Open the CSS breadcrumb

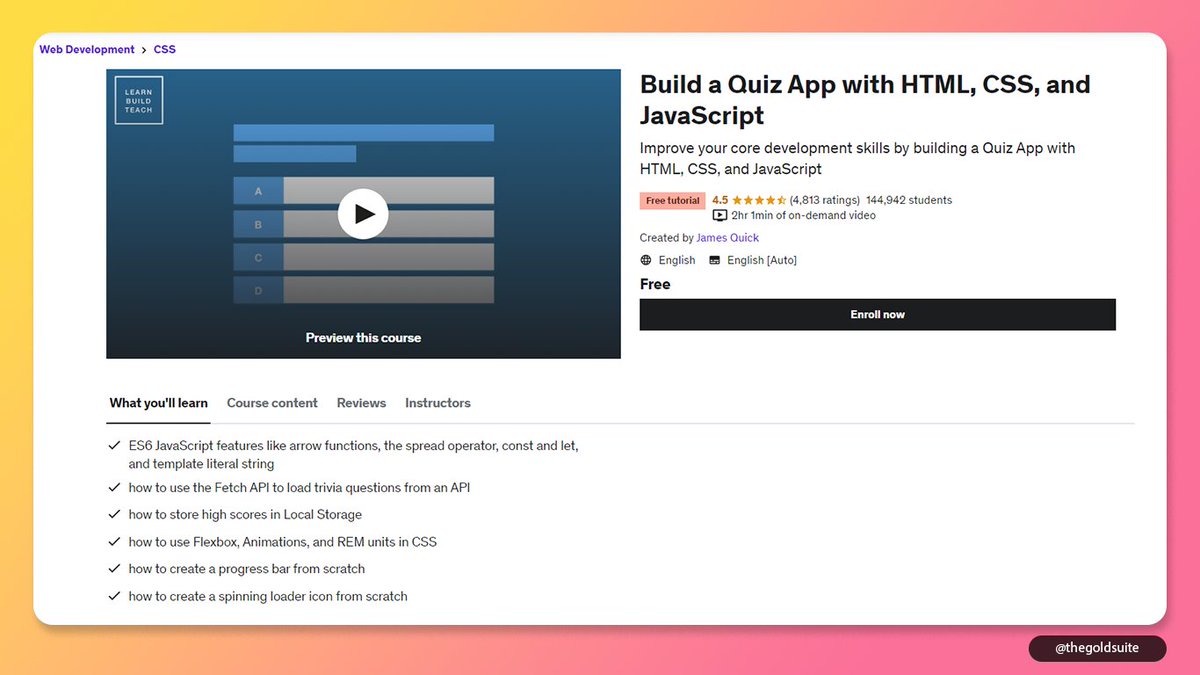click(x=164, y=48)
